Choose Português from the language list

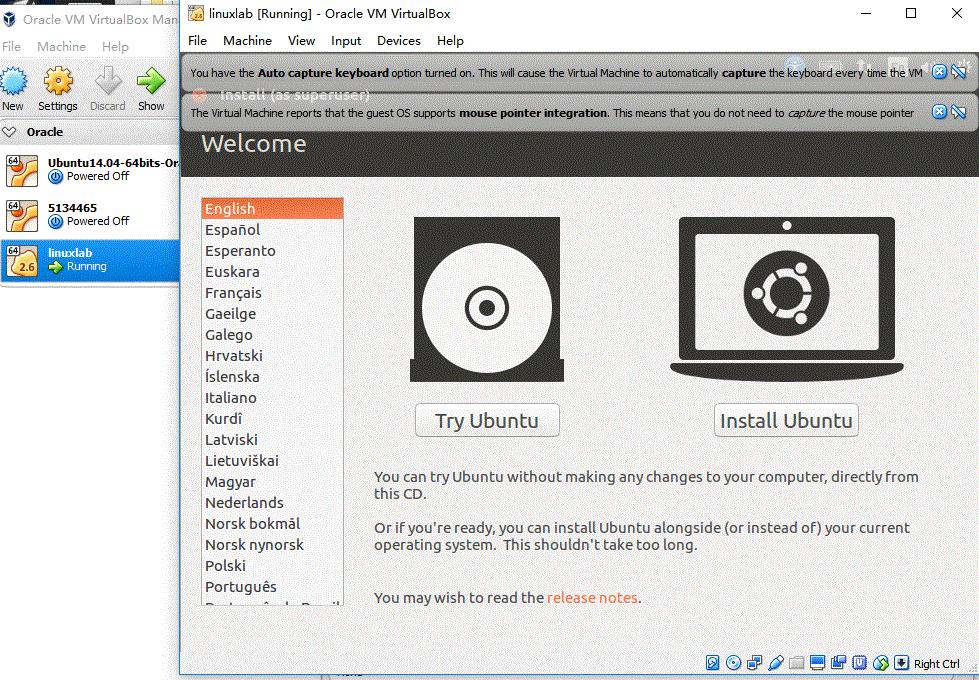(x=272, y=587)
